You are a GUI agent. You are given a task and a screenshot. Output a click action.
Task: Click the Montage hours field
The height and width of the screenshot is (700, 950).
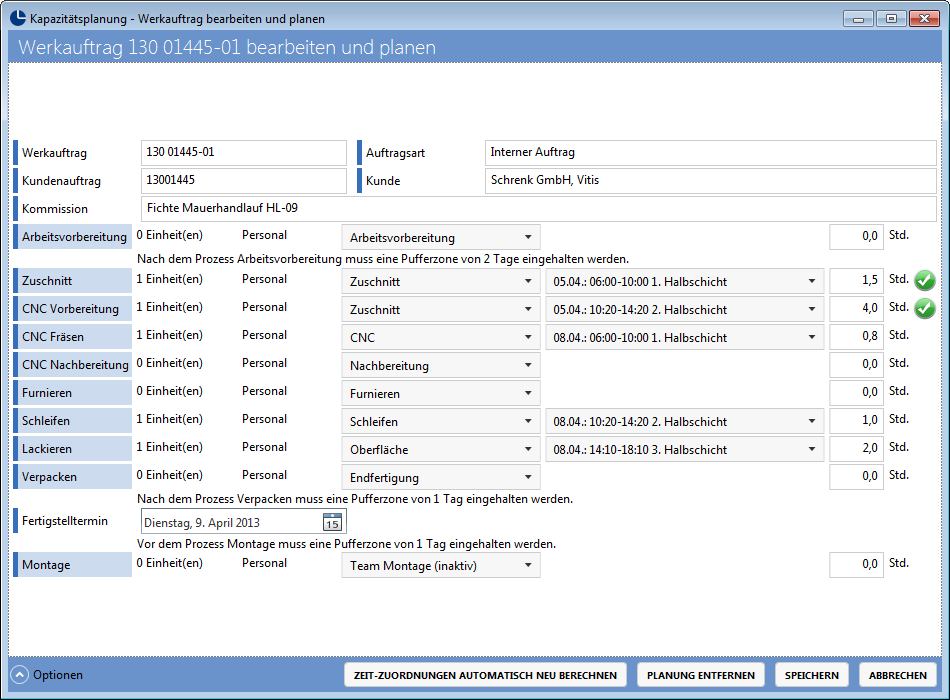[x=856, y=564]
